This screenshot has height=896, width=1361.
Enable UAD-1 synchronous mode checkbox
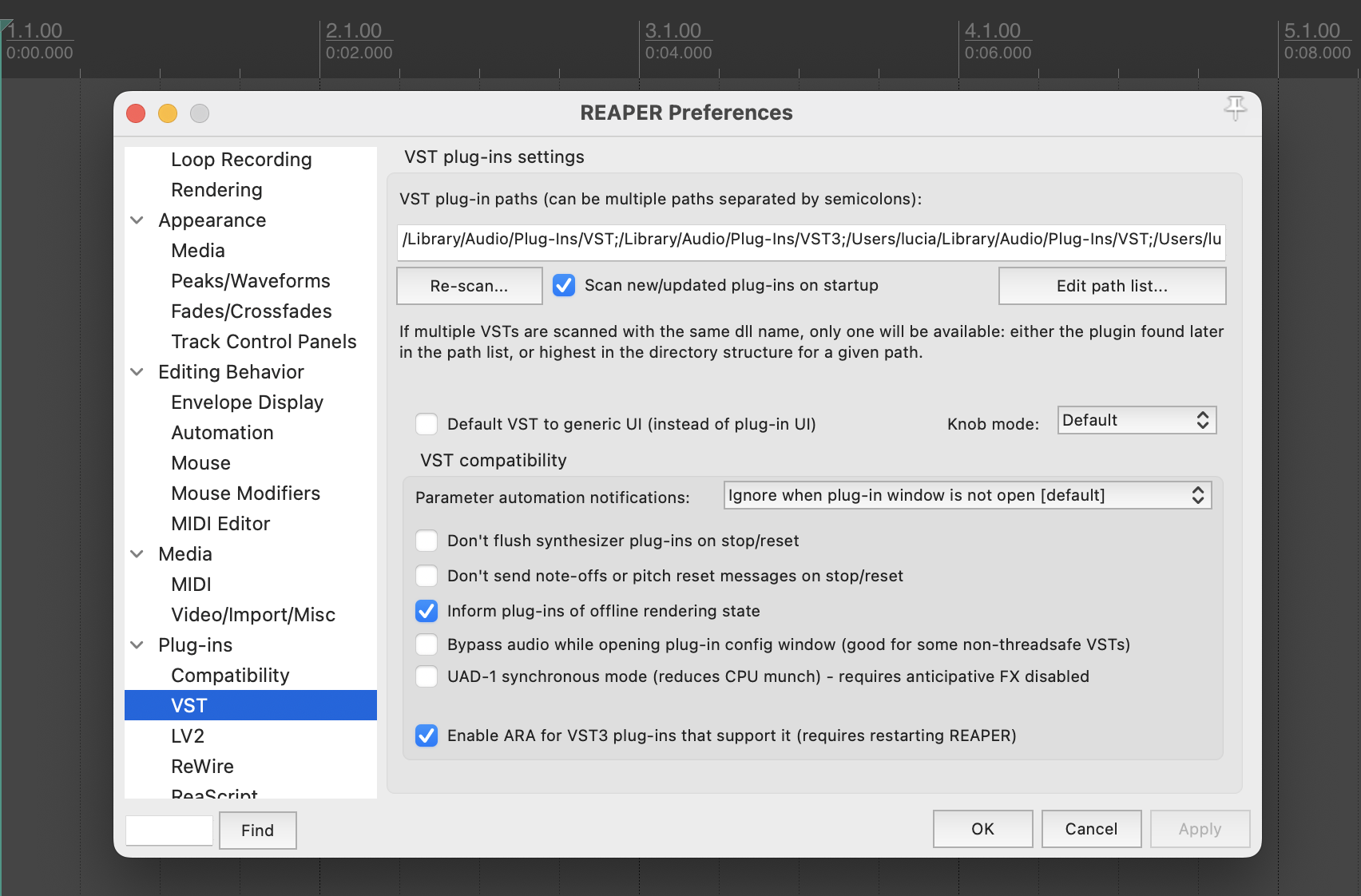pos(427,677)
